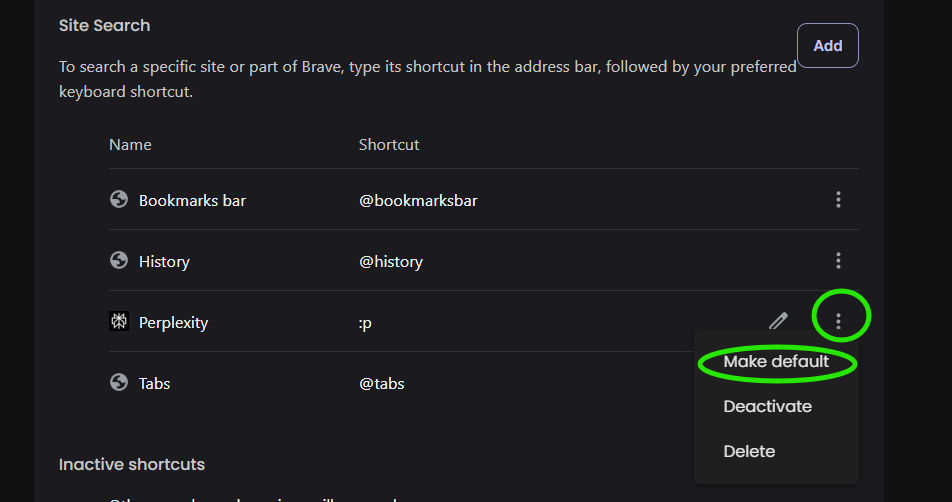Select the Bookmarks bar row name
This screenshot has width=952, height=502.
pos(192,201)
